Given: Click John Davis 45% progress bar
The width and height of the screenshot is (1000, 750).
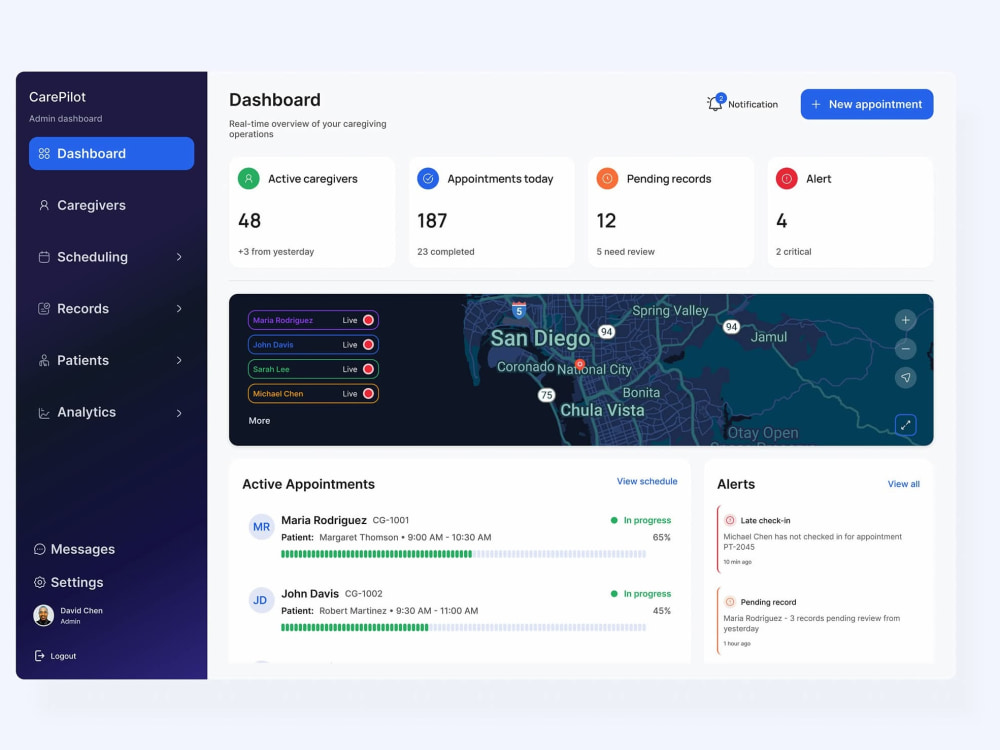Looking at the screenshot, I should tap(464, 628).
